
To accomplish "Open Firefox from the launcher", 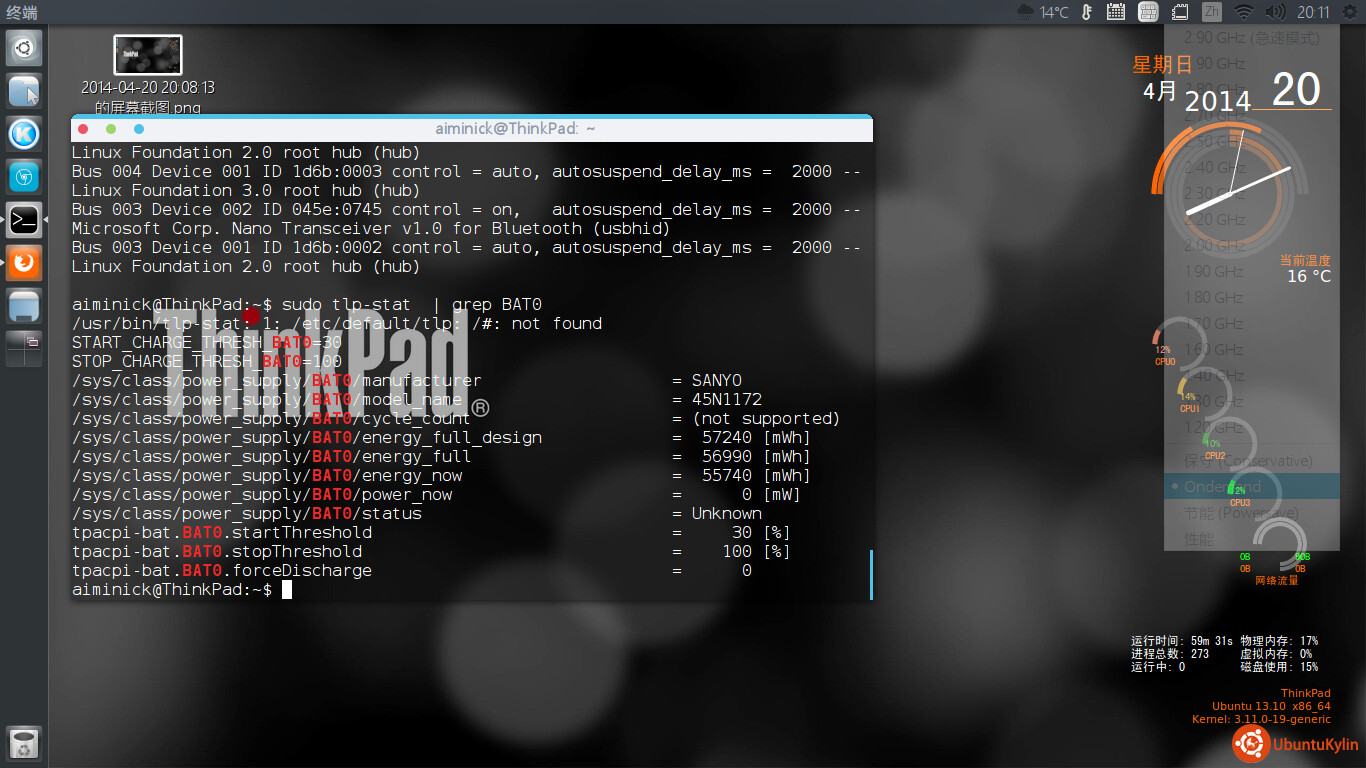I will click(24, 263).
